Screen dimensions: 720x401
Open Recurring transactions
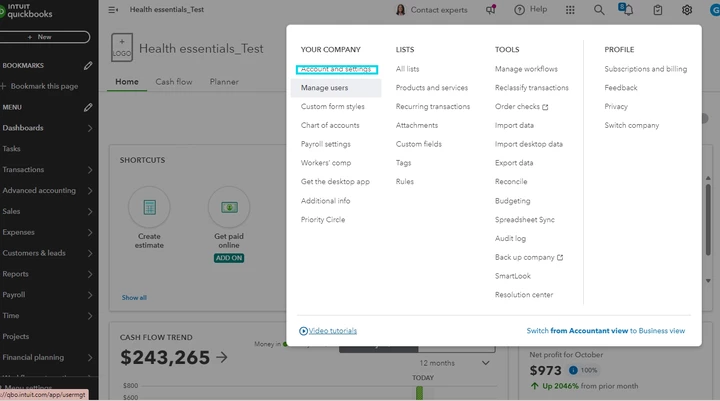[x=433, y=107]
